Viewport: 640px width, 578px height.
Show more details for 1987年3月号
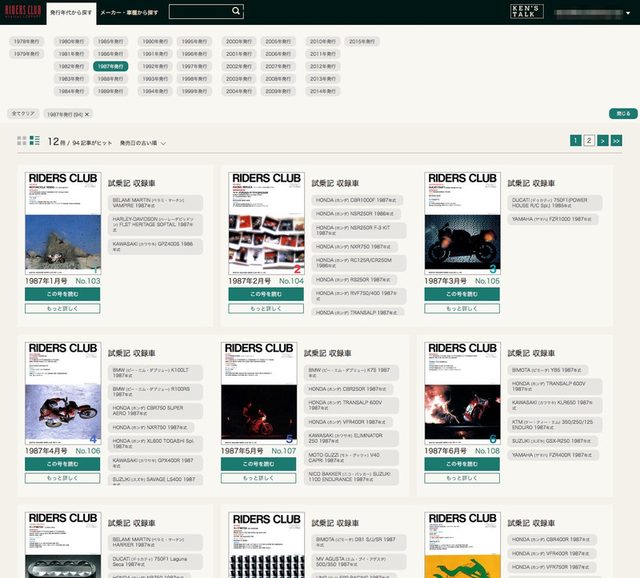[462, 309]
